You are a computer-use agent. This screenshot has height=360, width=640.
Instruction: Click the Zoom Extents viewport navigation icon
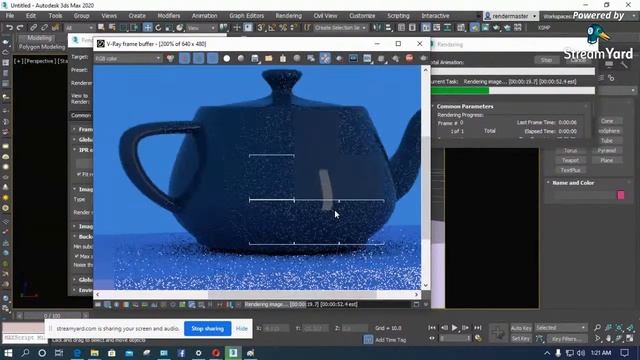620,328
